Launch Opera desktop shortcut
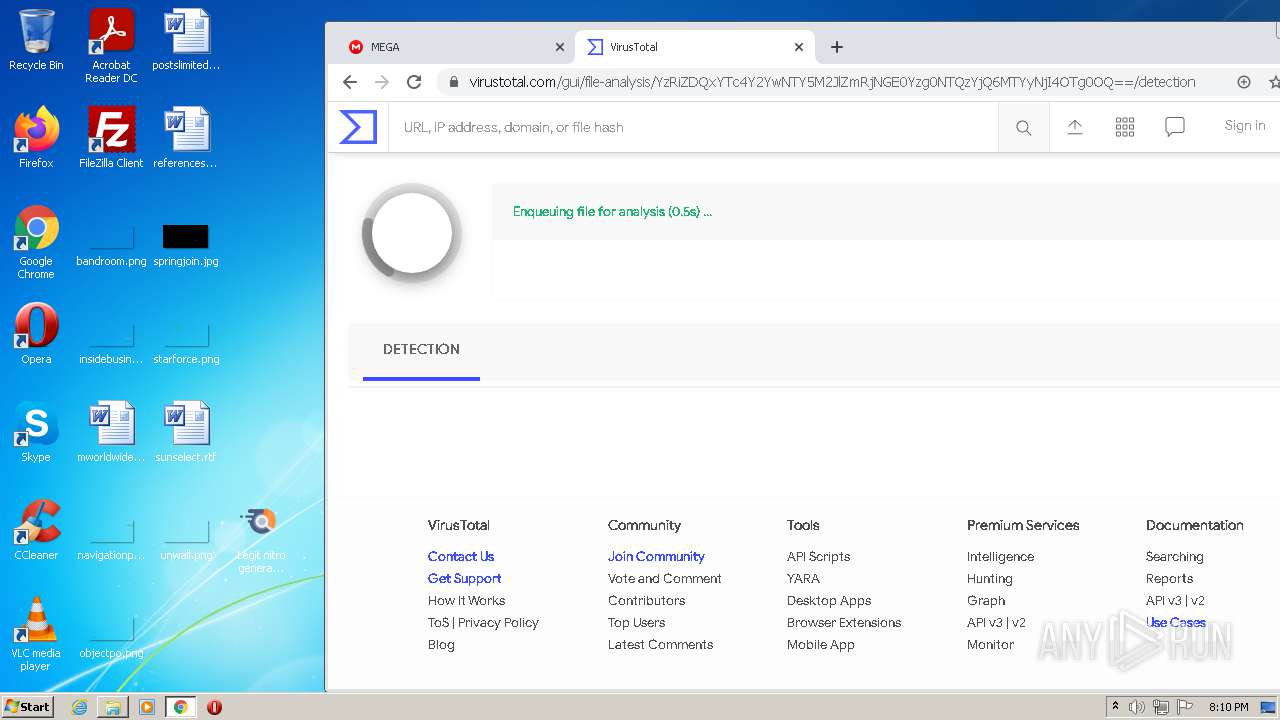This screenshot has height=720, width=1280. tap(36, 334)
